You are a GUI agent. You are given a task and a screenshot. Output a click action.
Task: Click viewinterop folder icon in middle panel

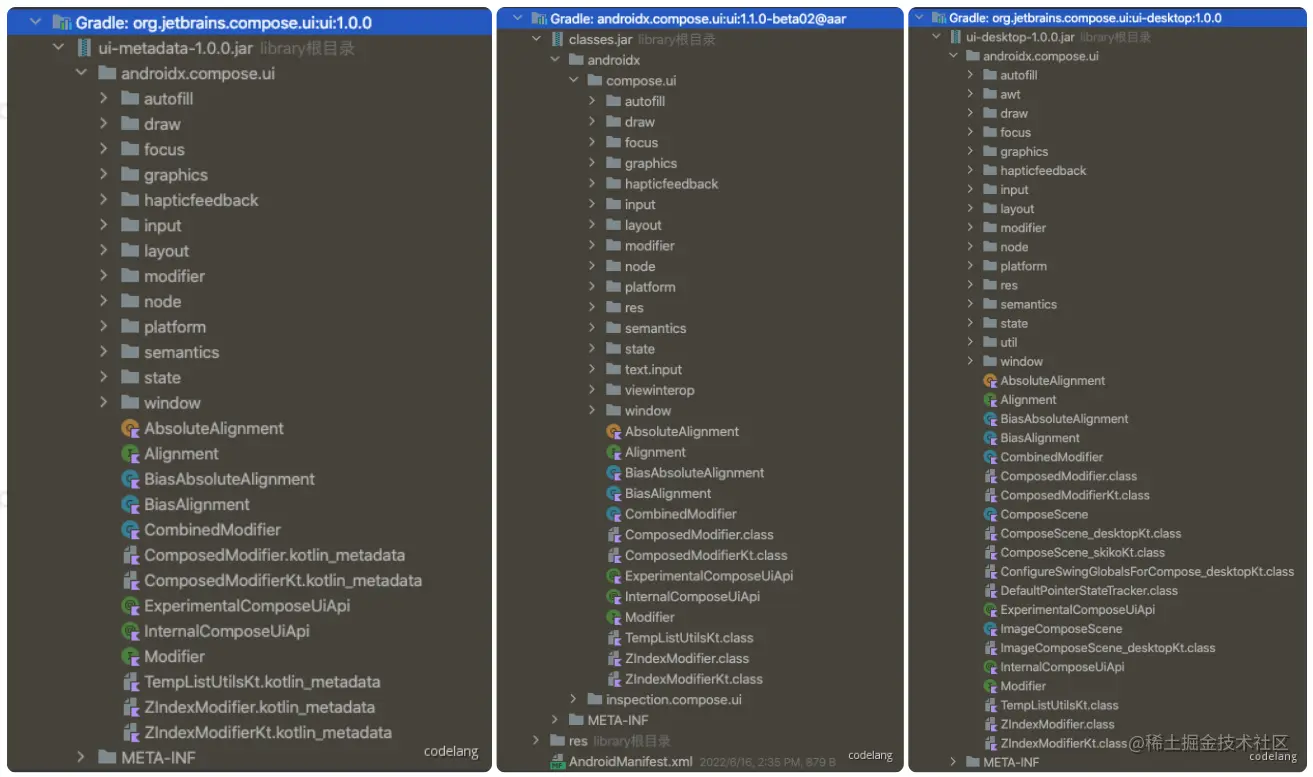tap(614, 390)
